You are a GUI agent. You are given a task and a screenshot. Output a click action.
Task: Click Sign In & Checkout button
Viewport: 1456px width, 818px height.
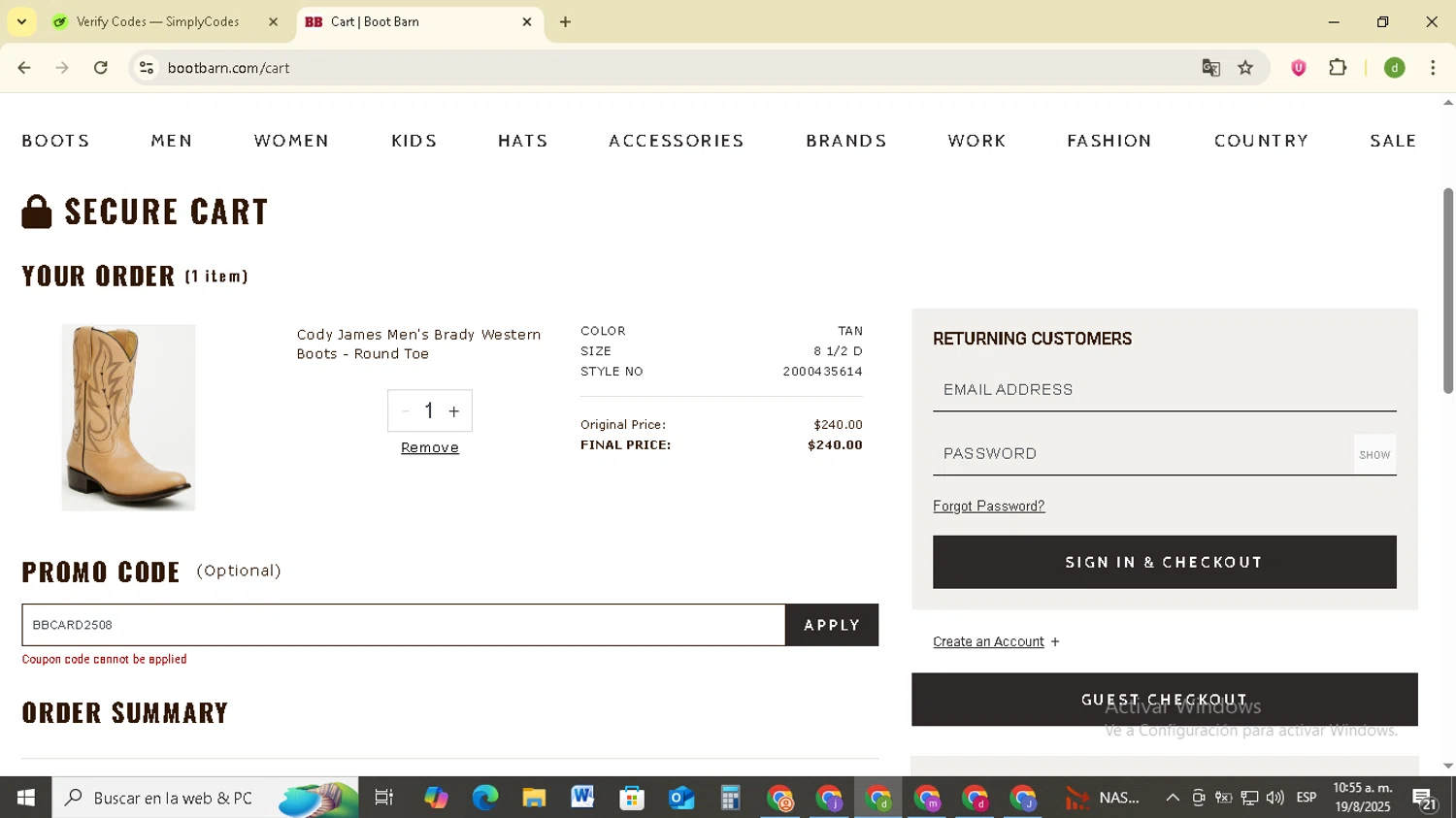click(x=1164, y=562)
